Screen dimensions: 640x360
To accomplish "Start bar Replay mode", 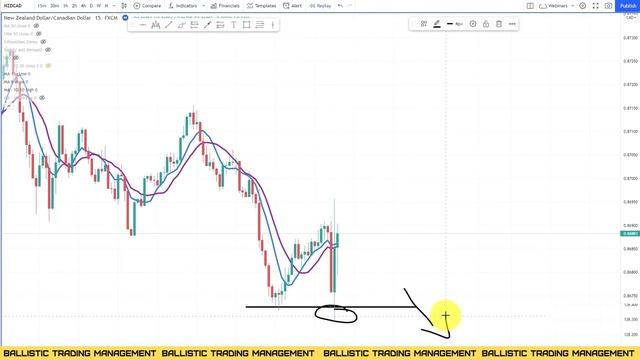I will point(320,6).
